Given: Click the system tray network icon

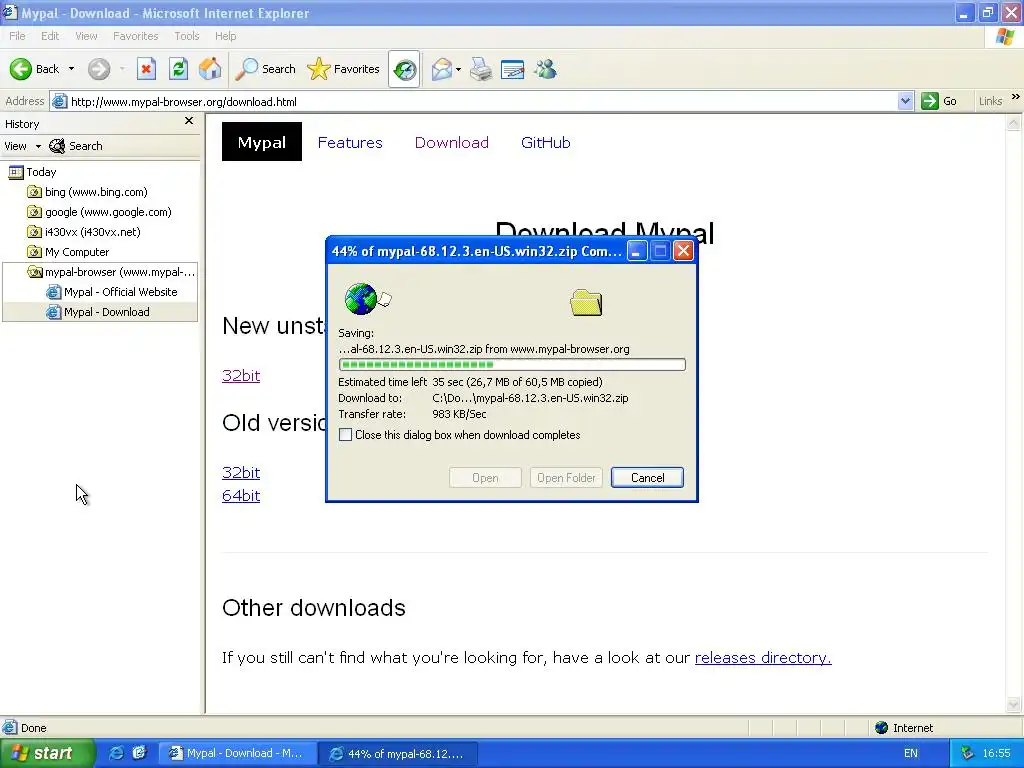Looking at the screenshot, I should (x=968, y=754).
